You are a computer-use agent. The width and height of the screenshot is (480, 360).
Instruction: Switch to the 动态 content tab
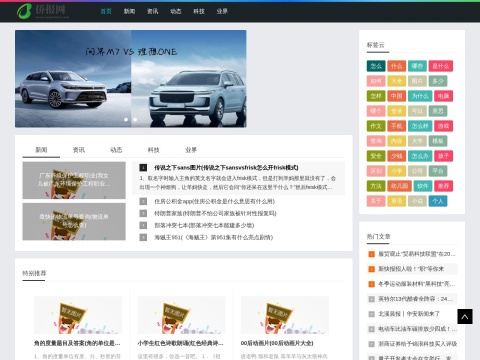click(116, 150)
